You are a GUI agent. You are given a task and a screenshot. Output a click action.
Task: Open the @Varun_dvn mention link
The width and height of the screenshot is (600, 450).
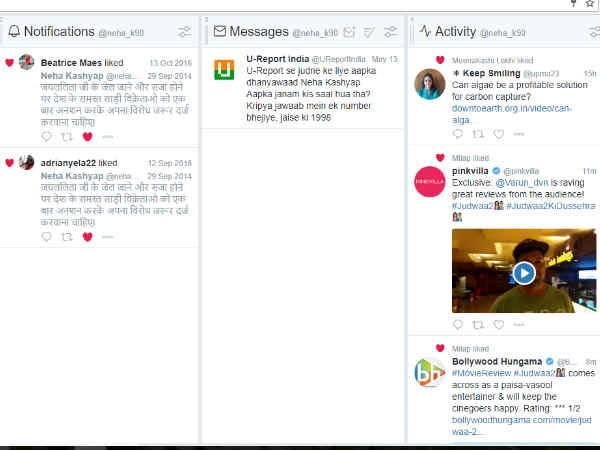(522, 183)
